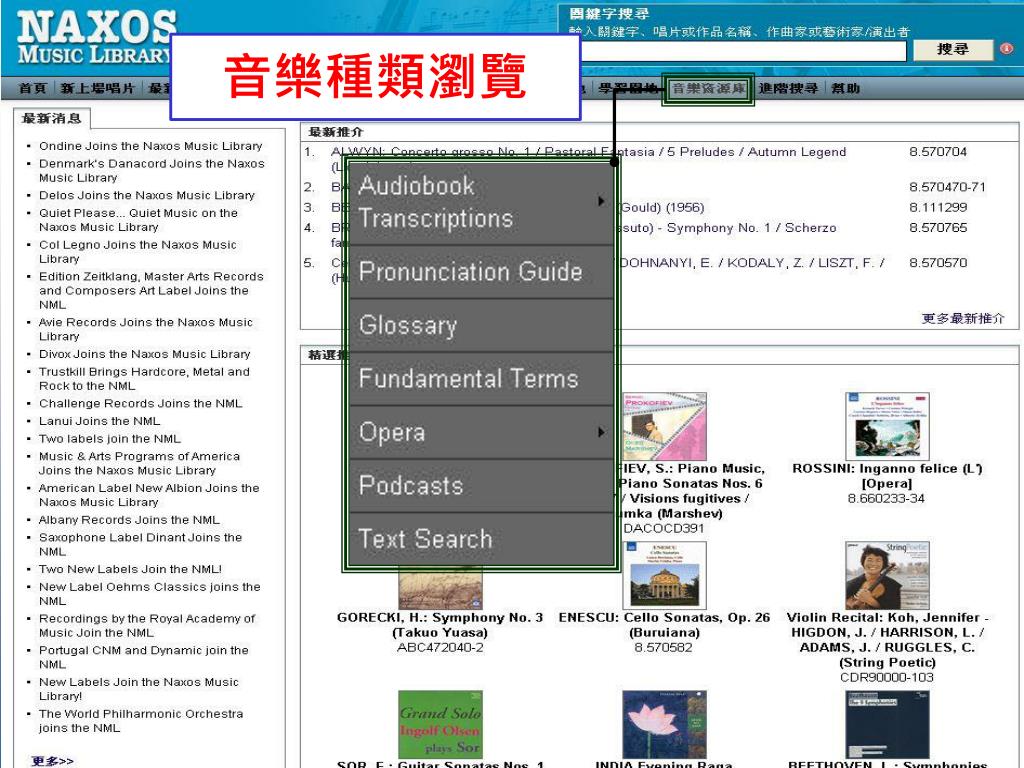Select Opera in the dropdown menu
Viewport: 1024px width, 768px height.
coord(481,432)
